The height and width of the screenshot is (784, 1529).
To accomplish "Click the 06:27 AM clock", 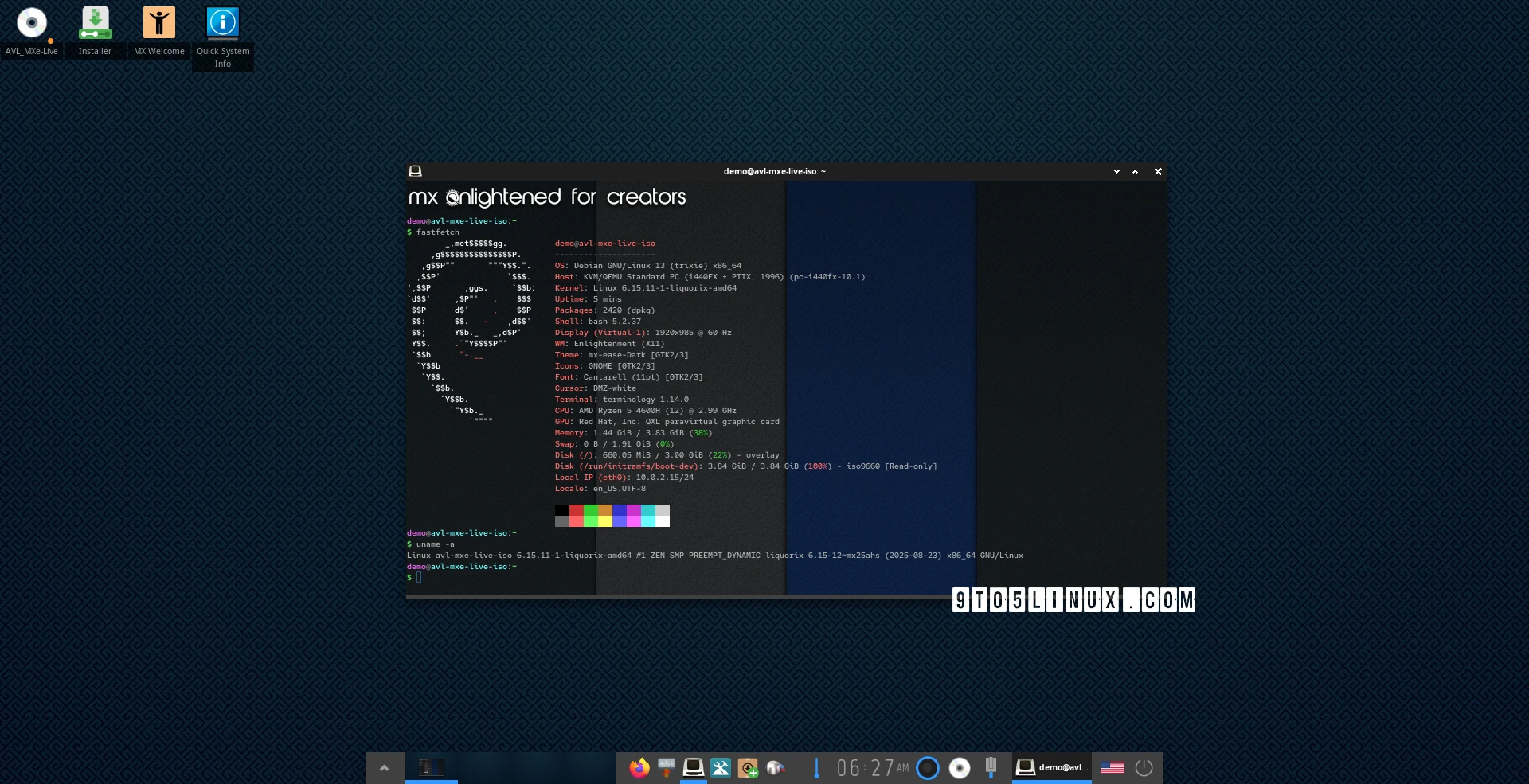I will coord(872,768).
